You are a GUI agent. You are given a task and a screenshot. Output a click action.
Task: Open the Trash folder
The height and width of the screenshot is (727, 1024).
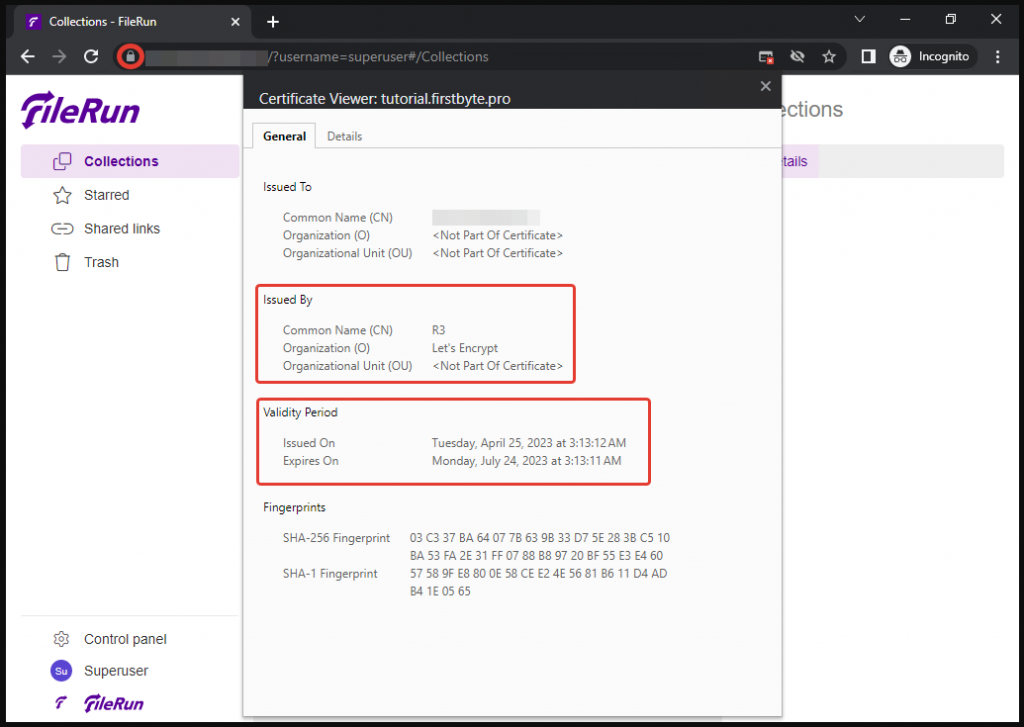[101, 262]
